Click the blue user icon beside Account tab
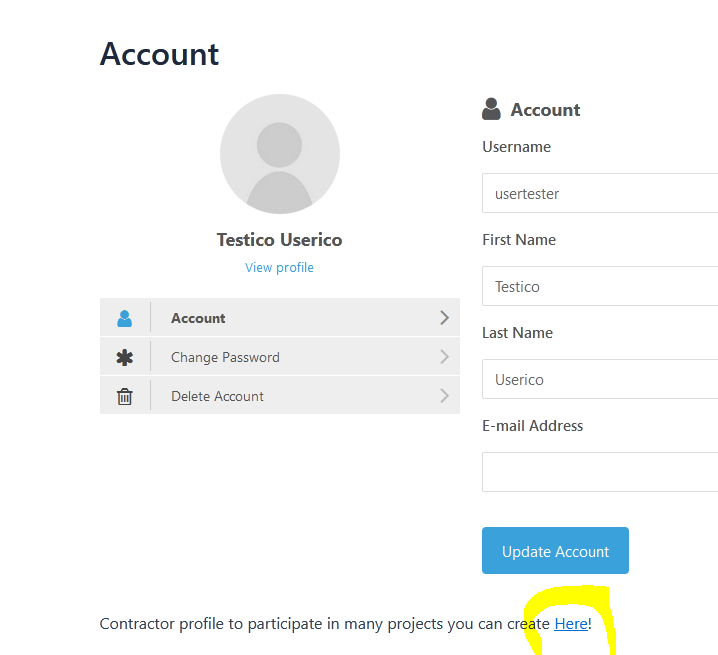Viewport: 718px width, 655px height. click(125, 318)
